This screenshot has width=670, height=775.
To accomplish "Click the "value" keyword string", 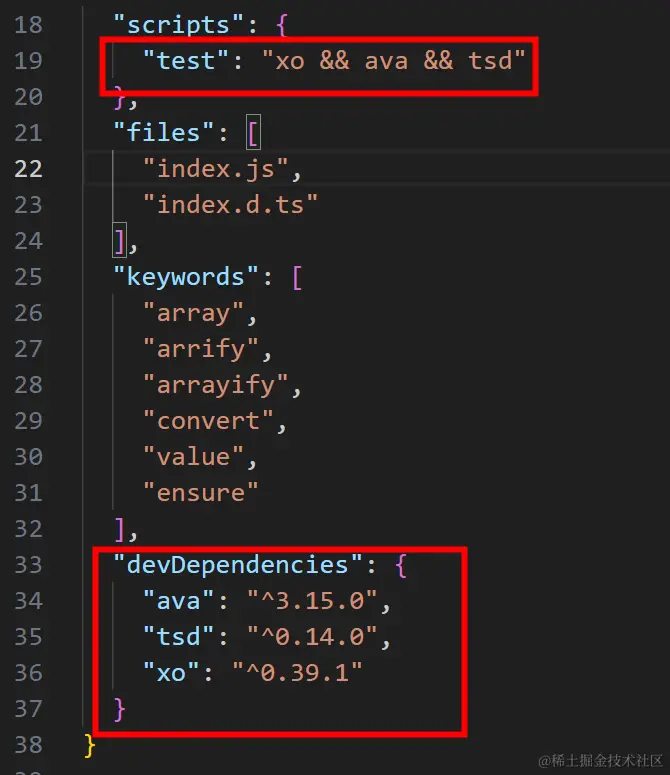I will coord(193,457).
